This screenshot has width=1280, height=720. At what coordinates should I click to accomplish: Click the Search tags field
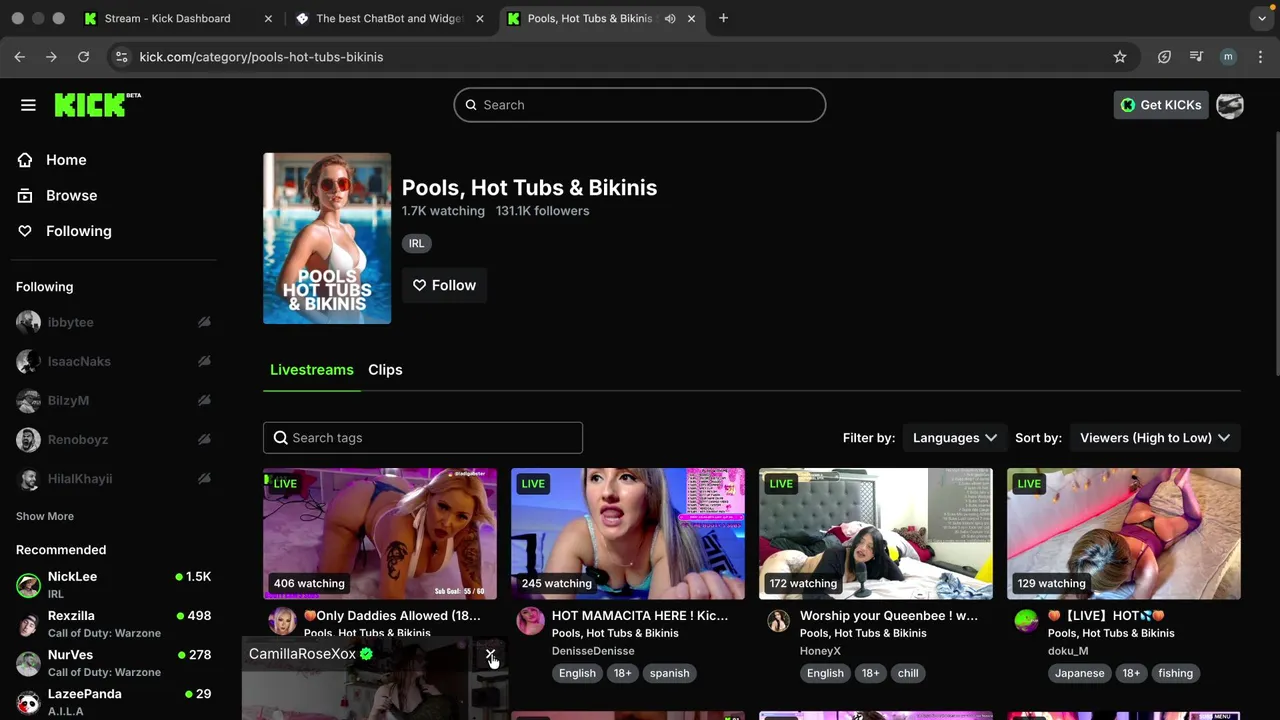(423, 438)
